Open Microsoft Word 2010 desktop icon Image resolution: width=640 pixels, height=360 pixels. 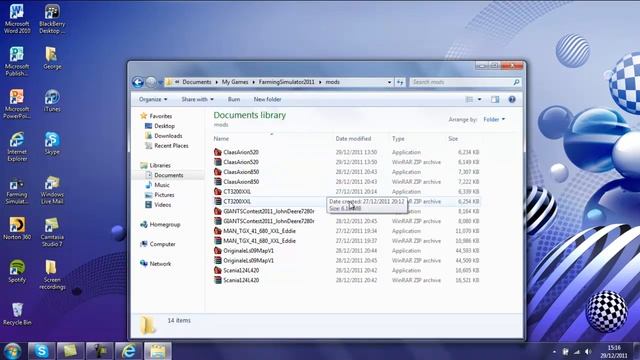(x=17, y=19)
